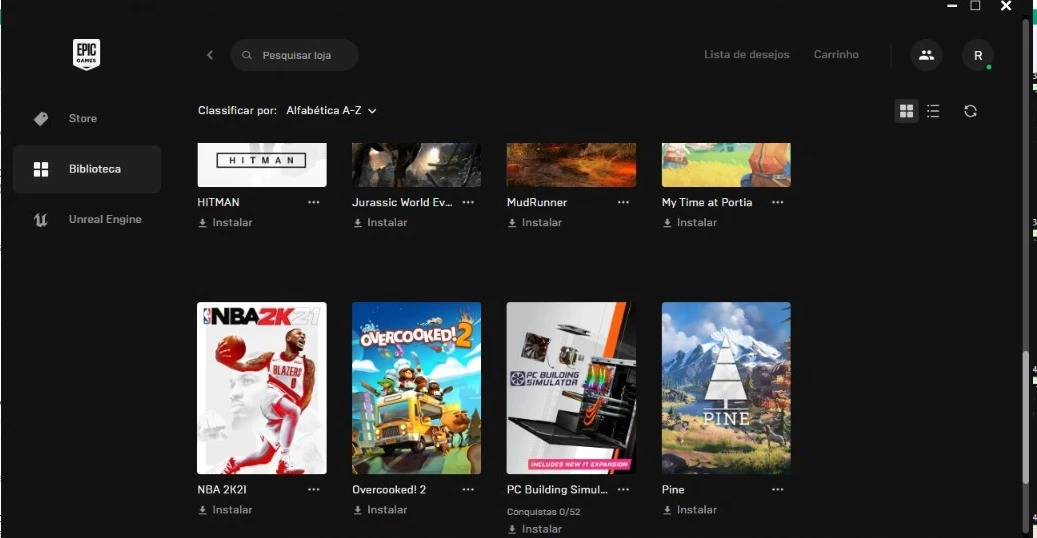Open PC Building Simulator three-dots menu
The height and width of the screenshot is (538, 1037).
[x=623, y=490]
